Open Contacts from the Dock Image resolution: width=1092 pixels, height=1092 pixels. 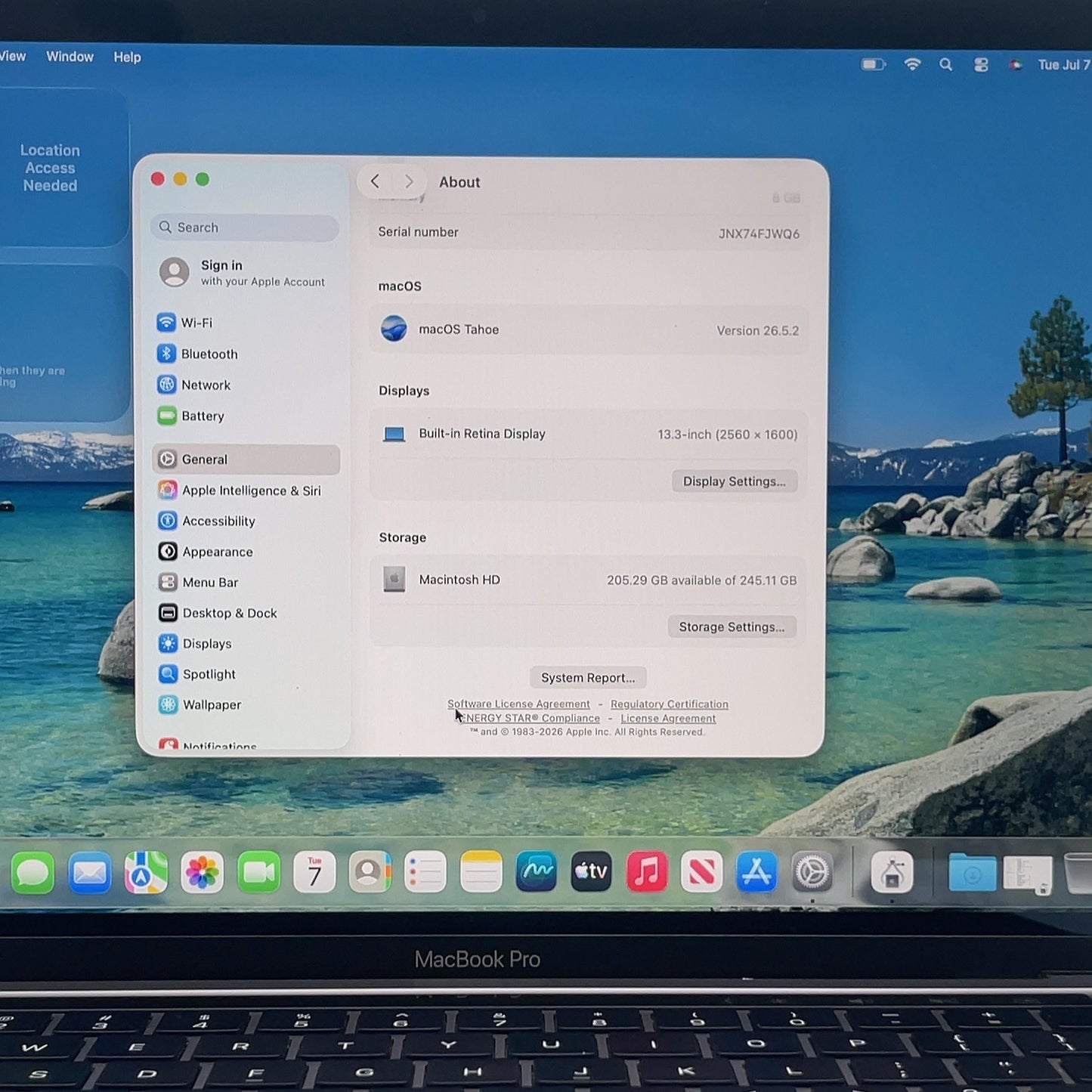click(x=370, y=872)
